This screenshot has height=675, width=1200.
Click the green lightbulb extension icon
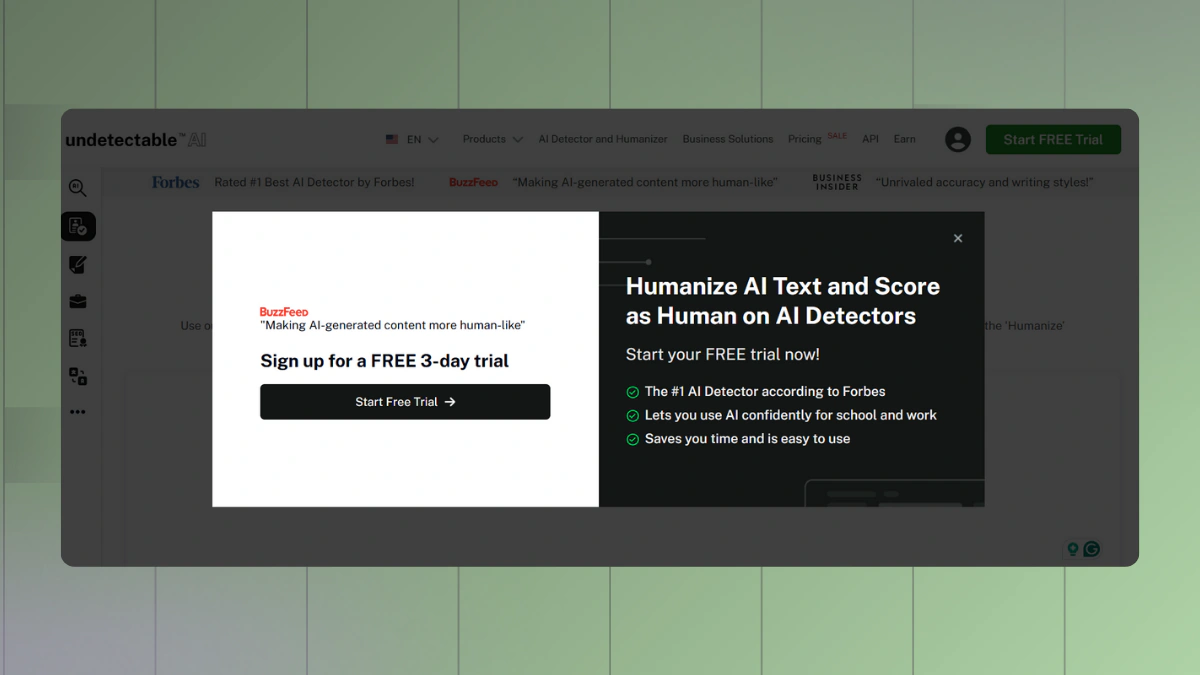coord(1073,549)
